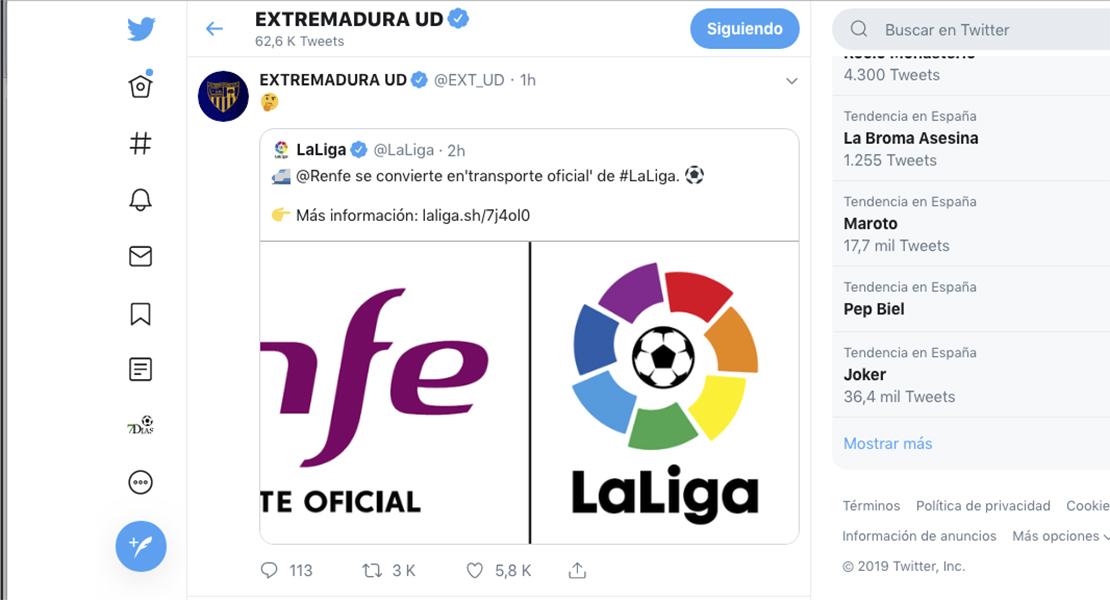Retweet using the 3 K icon
1110x600 pixels.
[x=372, y=570]
